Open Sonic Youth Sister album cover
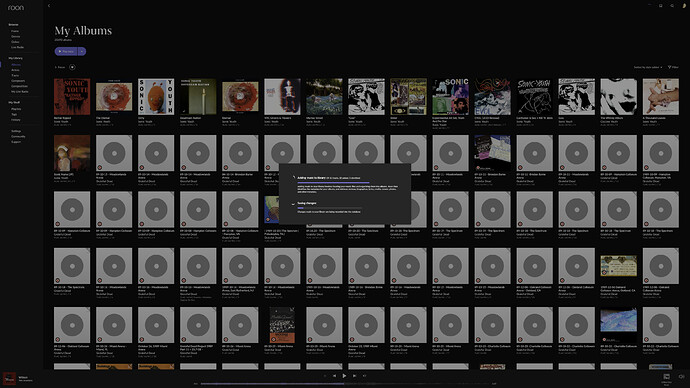The height and width of the screenshot is (388, 690). click(408, 97)
